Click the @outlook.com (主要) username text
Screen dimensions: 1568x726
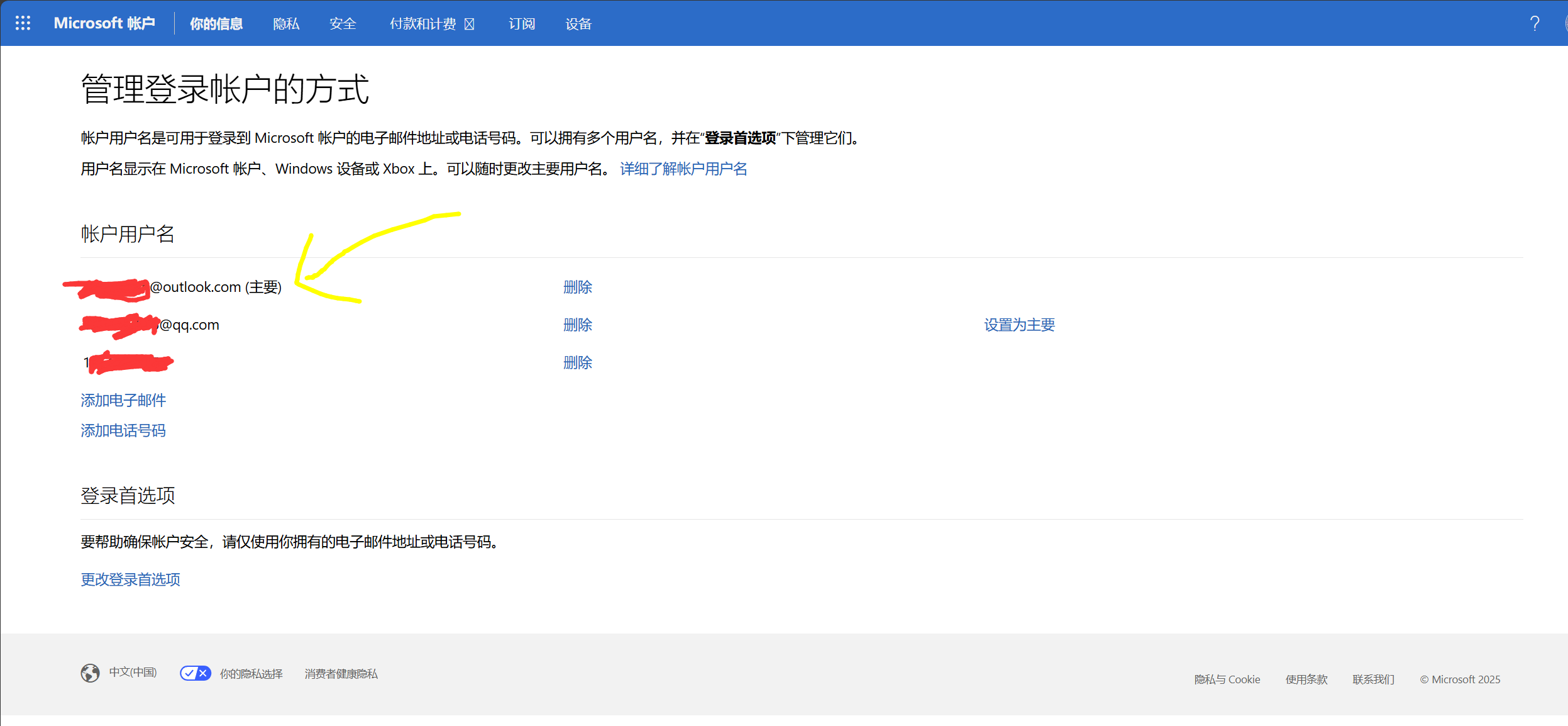point(216,287)
